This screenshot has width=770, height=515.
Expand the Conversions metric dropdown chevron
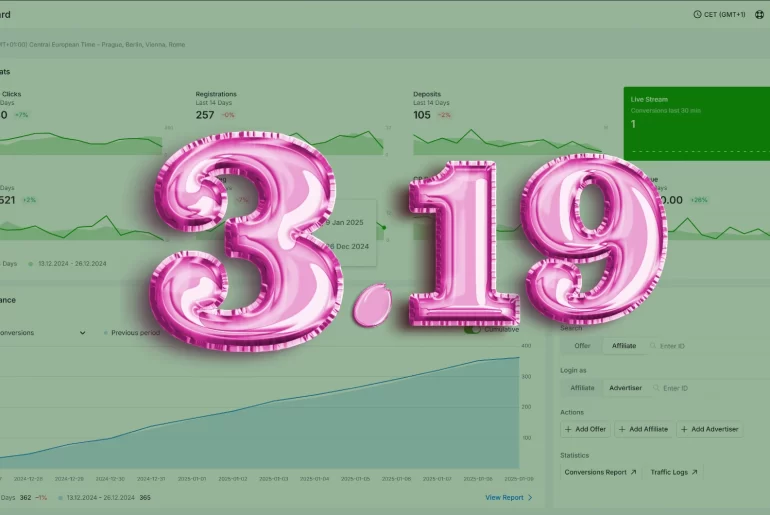82,333
